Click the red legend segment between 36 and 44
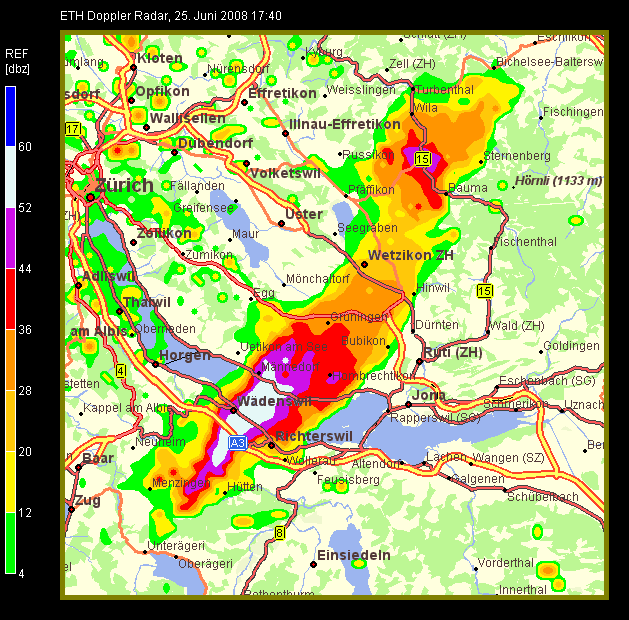This screenshot has width=629, height=620. coord(10,299)
